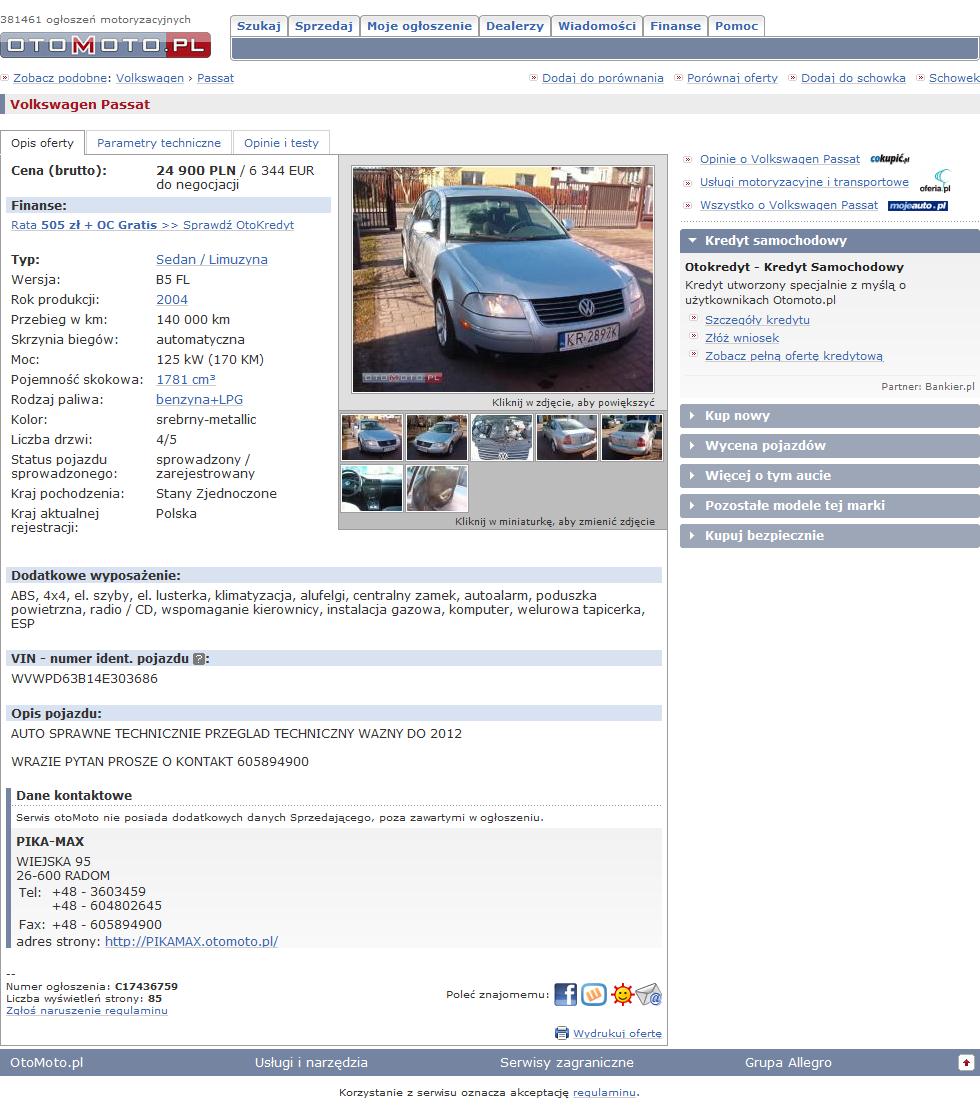Open Usługi i narzędzia footer section

click(311, 1062)
